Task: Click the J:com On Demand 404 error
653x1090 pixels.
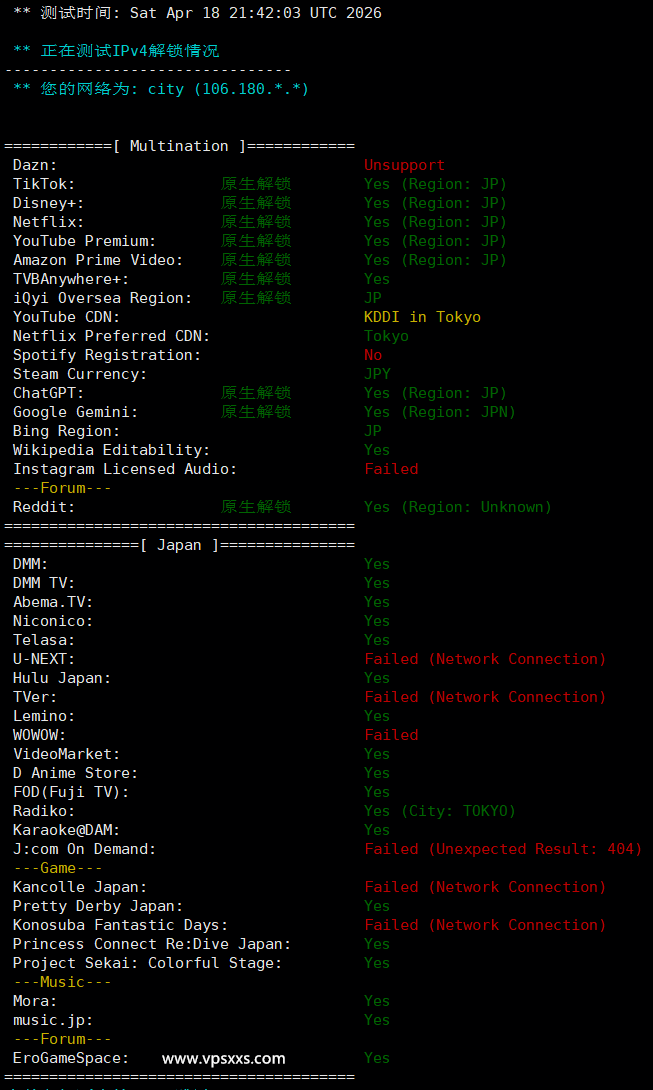Action: [x=502, y=849]
